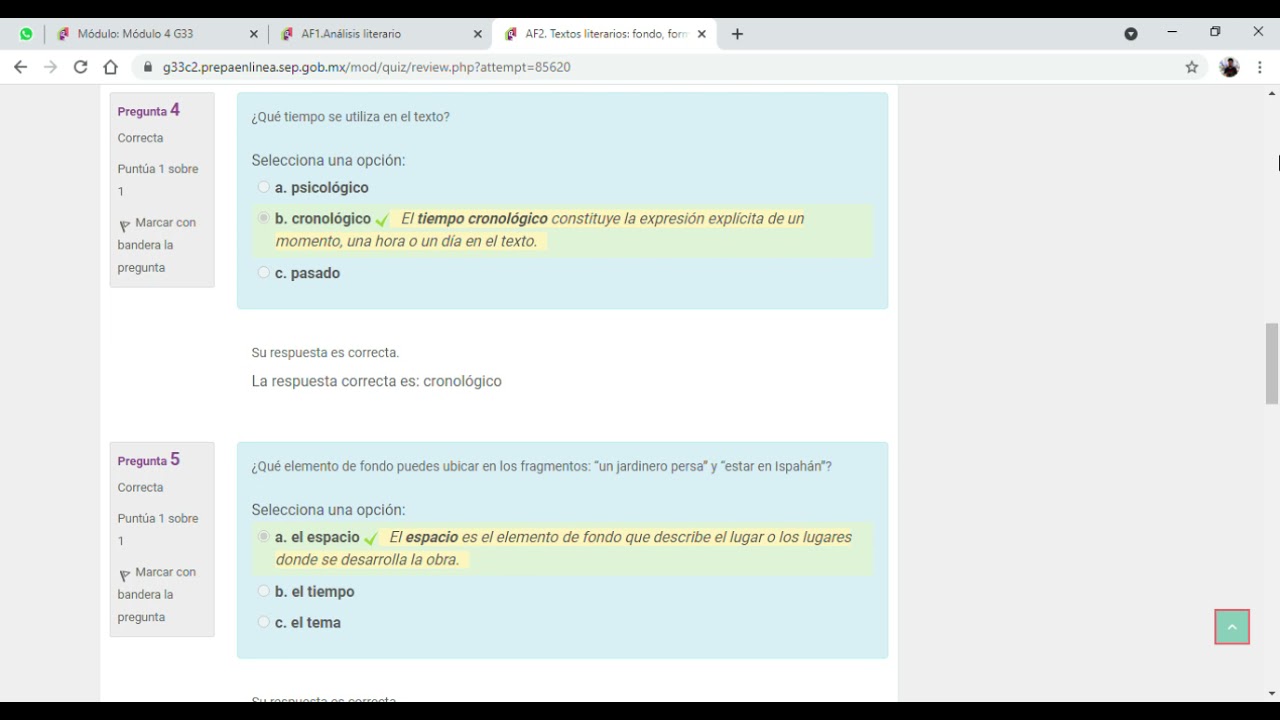The width and height of the screenshot is (1280, 720).
Task: Click text 'La respuesta correcta es: cronológico'
Action: pyautogui.click(x=377, y=381)
